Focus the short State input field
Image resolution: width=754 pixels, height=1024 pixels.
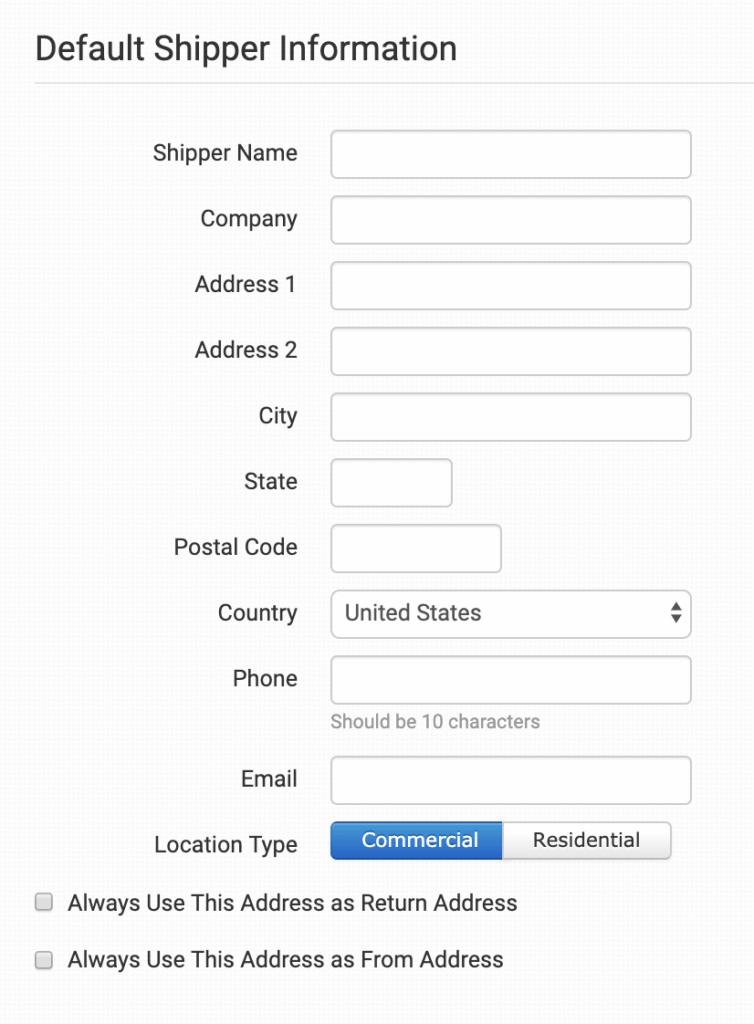coord(391,483)
